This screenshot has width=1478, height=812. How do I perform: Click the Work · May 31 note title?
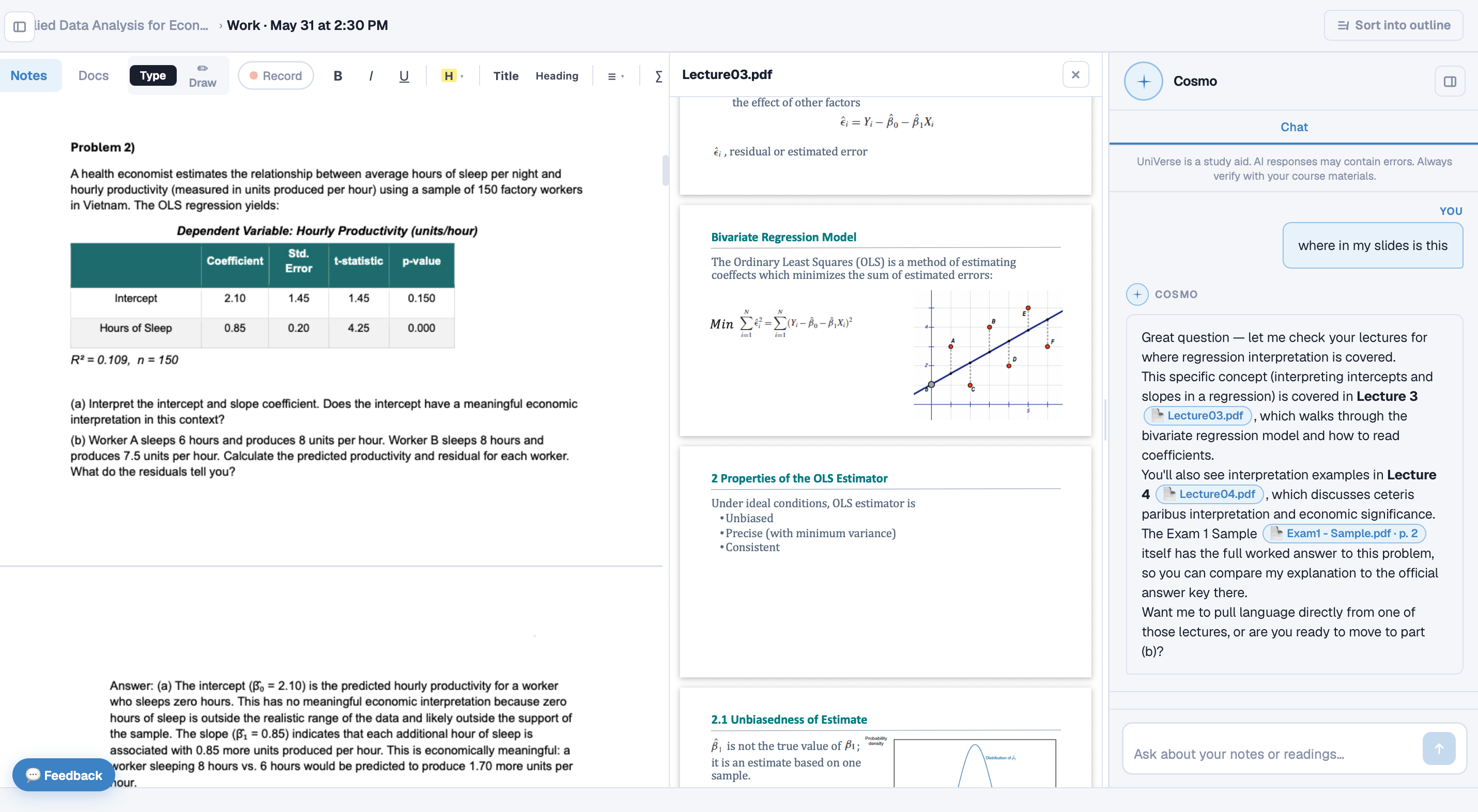(307, 25)
